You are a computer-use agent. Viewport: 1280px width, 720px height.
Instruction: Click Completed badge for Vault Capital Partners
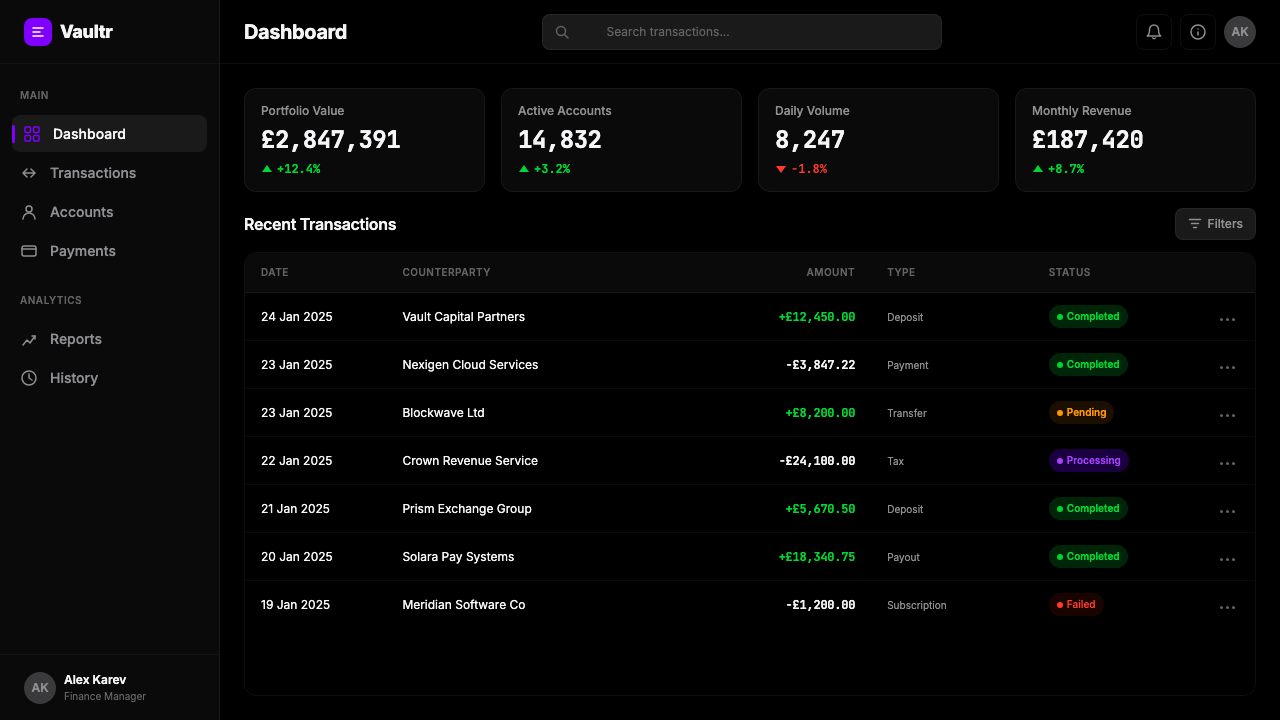[x=1088, y=316]
